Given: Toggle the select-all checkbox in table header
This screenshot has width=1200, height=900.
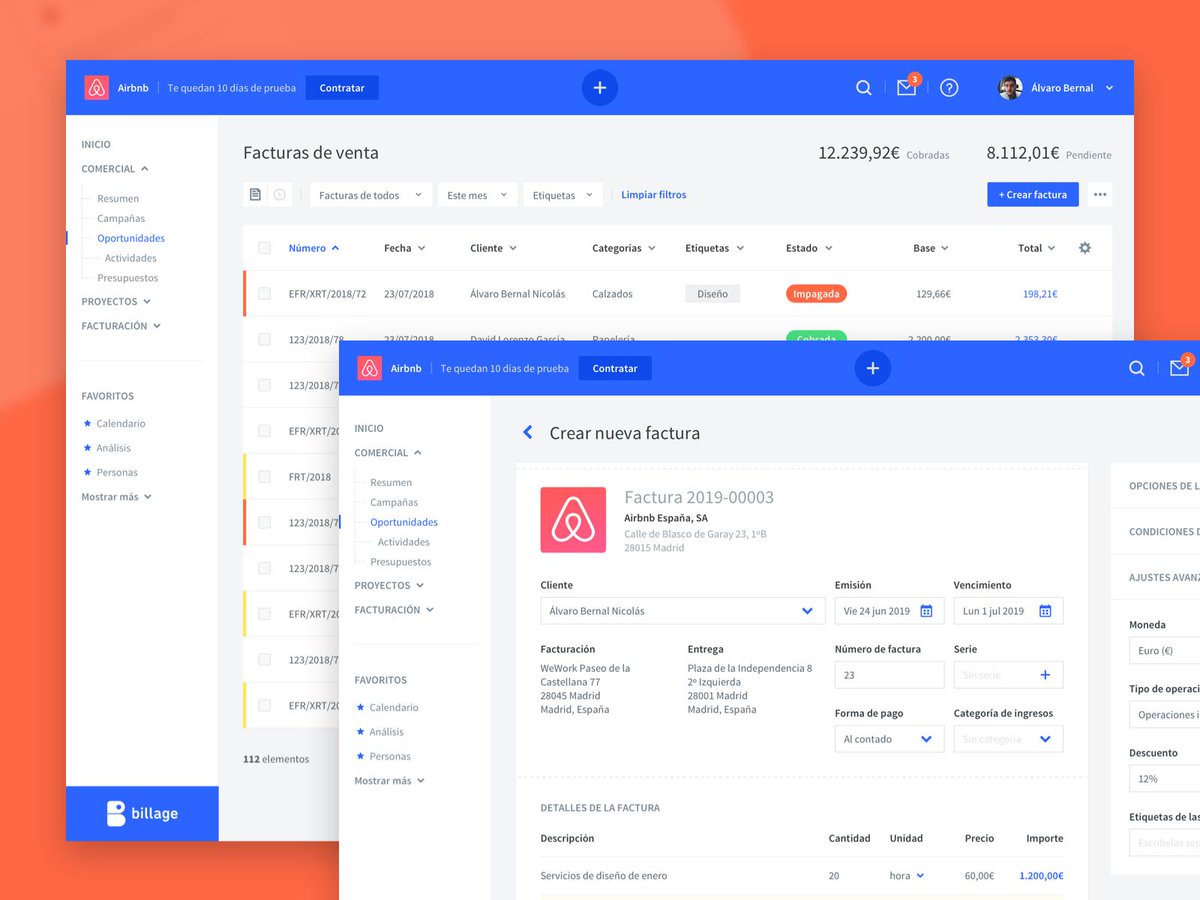Looking at the screenshot, I should click(264, 248).
